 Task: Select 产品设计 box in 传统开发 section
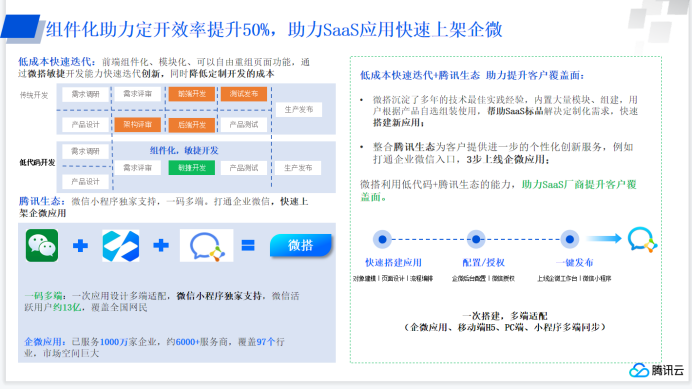click(x=86, y=125)
